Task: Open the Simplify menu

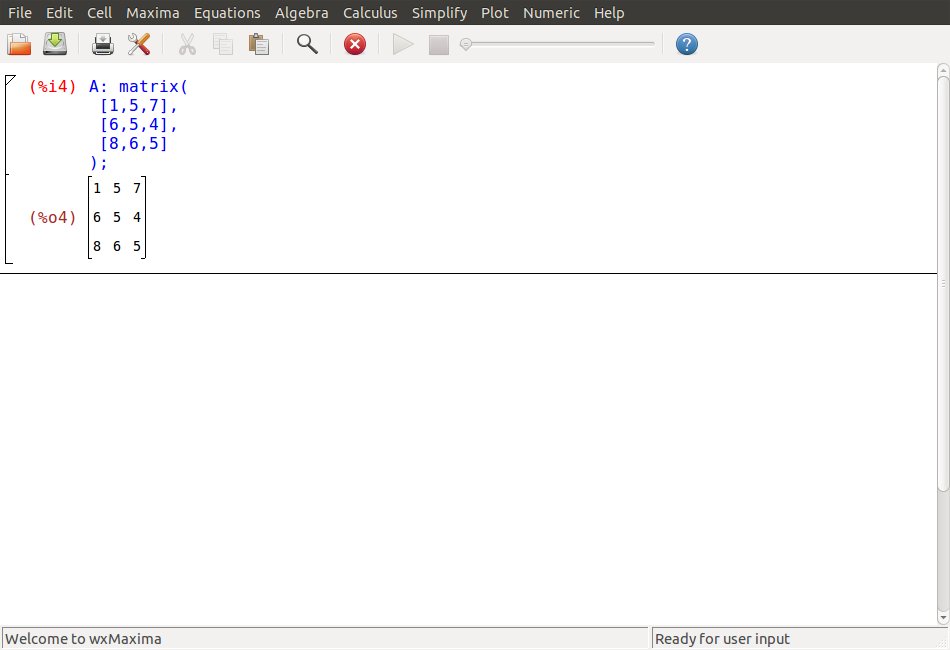Action: (439, 13)
